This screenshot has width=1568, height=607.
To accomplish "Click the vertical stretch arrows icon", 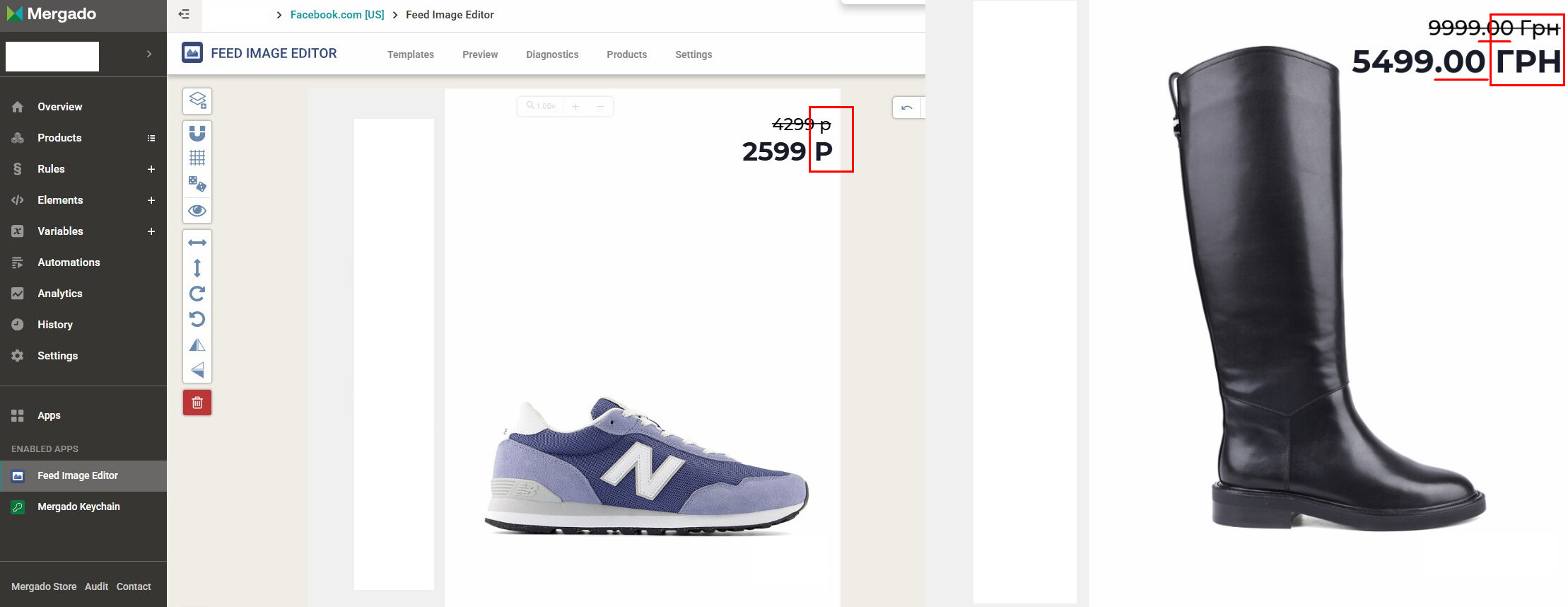I will click(x=197, y=268).
